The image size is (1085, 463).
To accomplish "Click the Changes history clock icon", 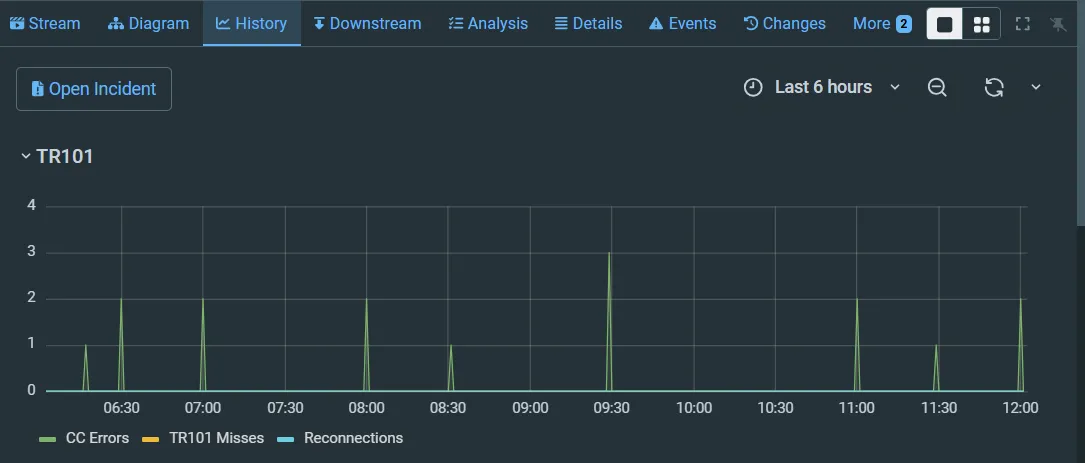I will click(751, 24).
